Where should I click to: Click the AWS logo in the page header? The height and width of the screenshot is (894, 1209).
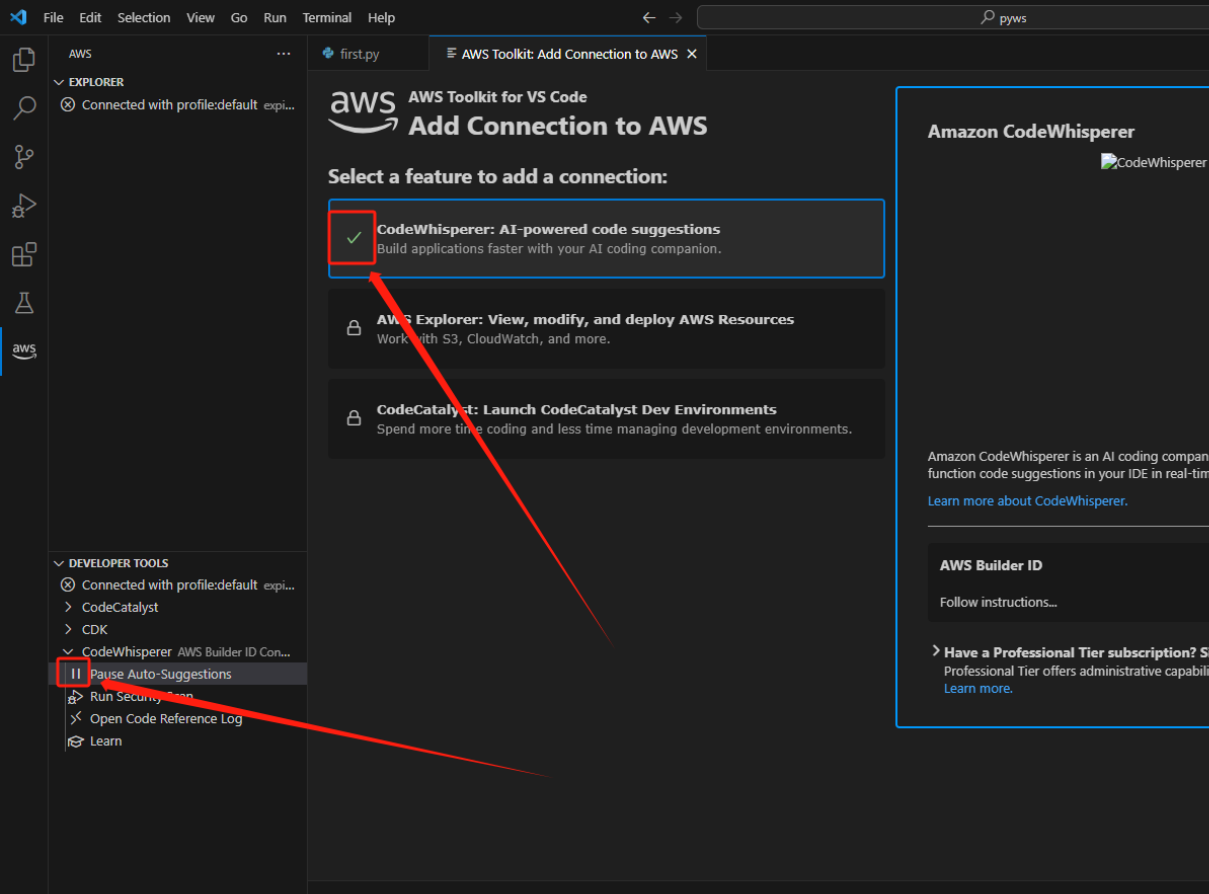click(363, 112)
